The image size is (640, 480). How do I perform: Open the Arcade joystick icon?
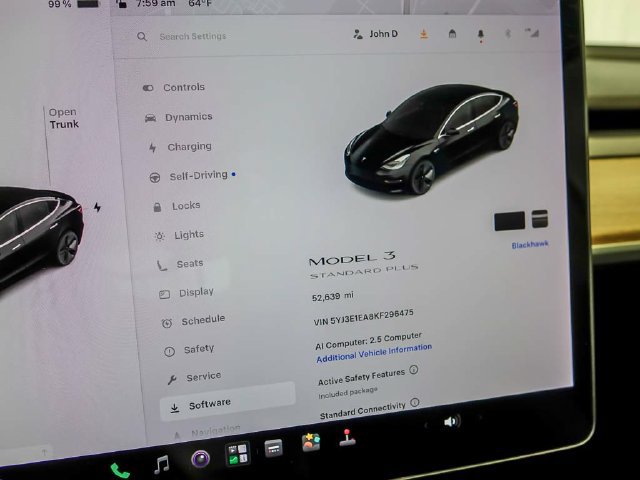[347, 437]
